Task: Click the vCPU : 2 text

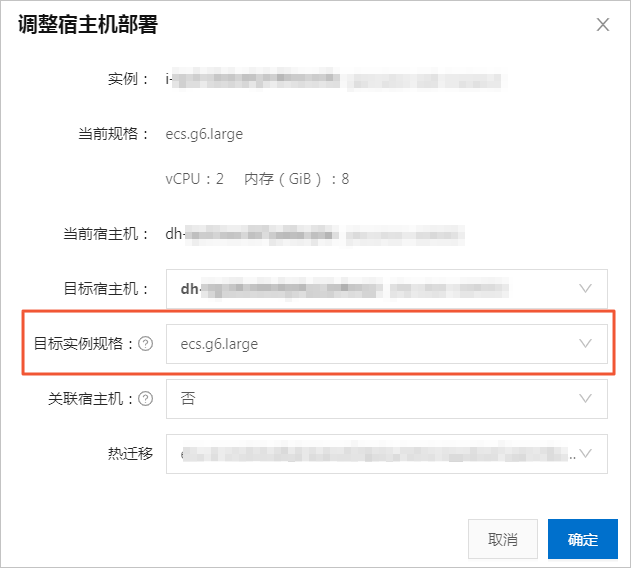Action: (x=194, y=179)
